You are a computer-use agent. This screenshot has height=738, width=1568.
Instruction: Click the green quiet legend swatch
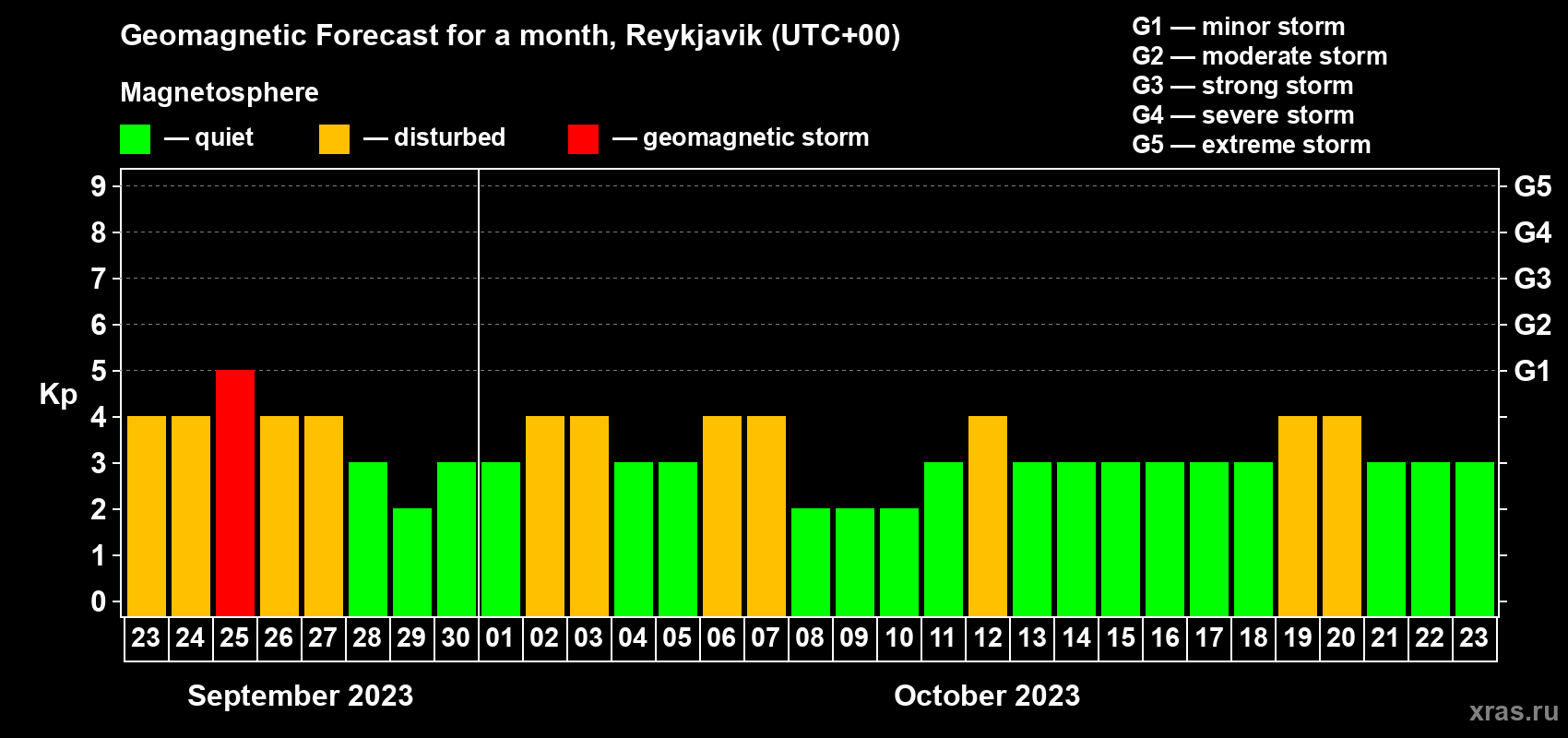coord(136,139)
